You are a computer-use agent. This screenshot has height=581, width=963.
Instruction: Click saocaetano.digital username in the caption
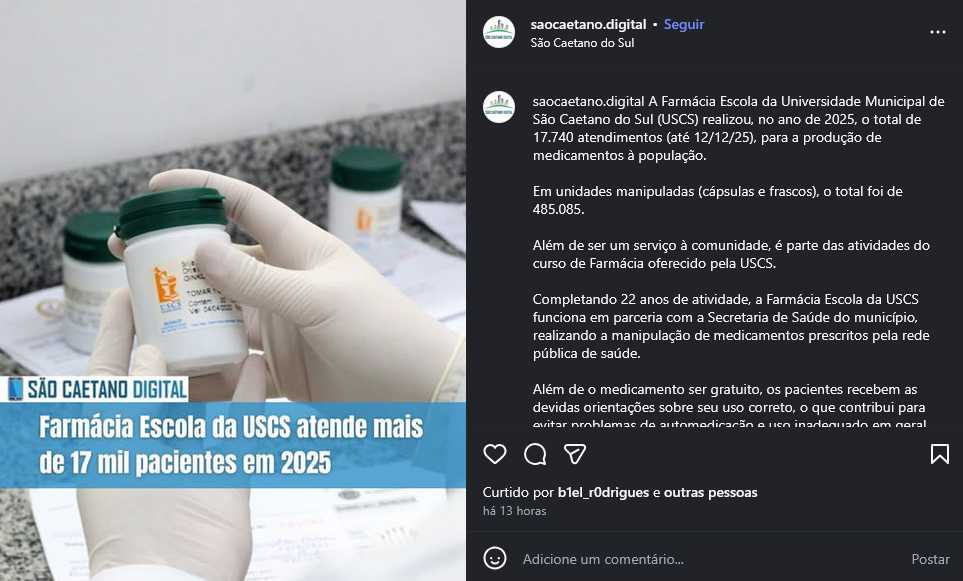point(588,101)
